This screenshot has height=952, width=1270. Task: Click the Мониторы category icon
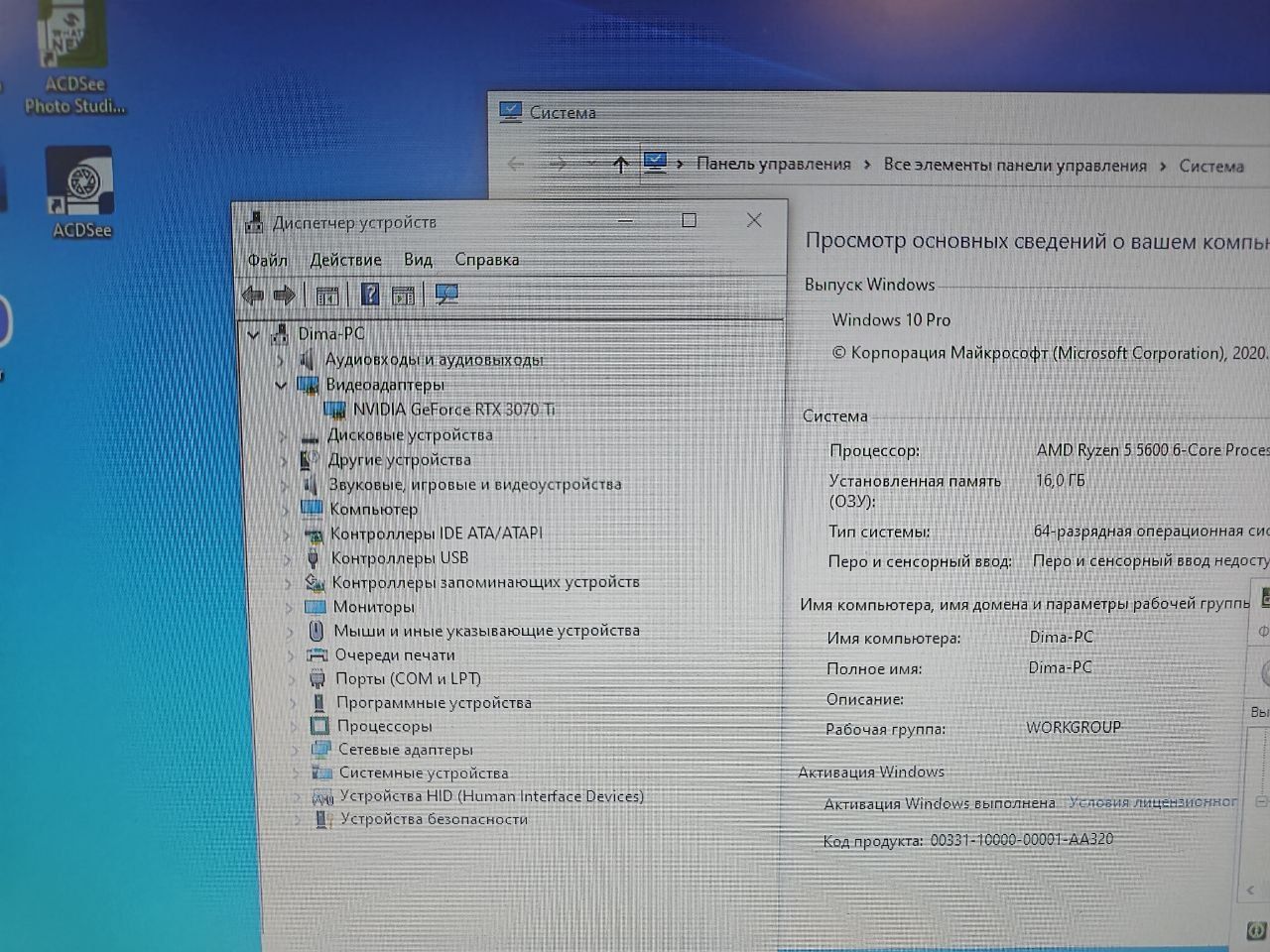pyautogui.click(x=316, y=606)
